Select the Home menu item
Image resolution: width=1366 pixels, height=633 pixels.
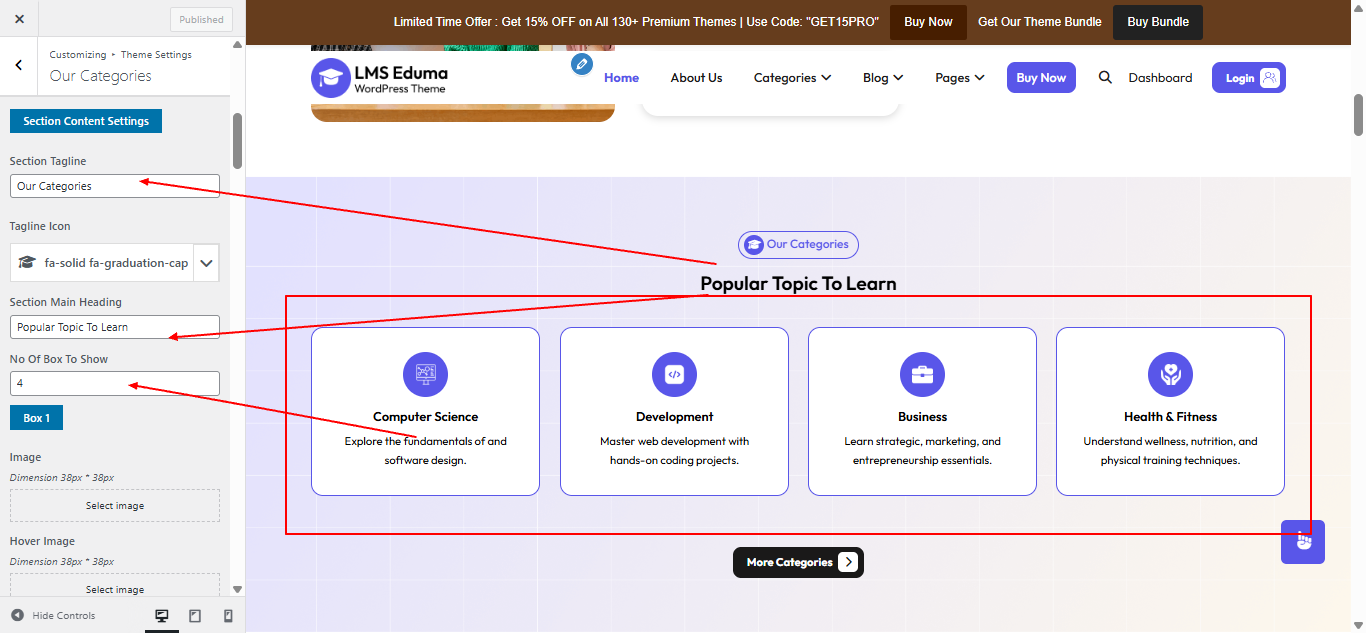(621, 77)
